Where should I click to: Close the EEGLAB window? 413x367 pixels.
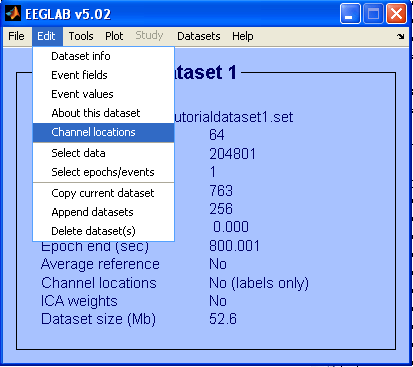[396, 14]
